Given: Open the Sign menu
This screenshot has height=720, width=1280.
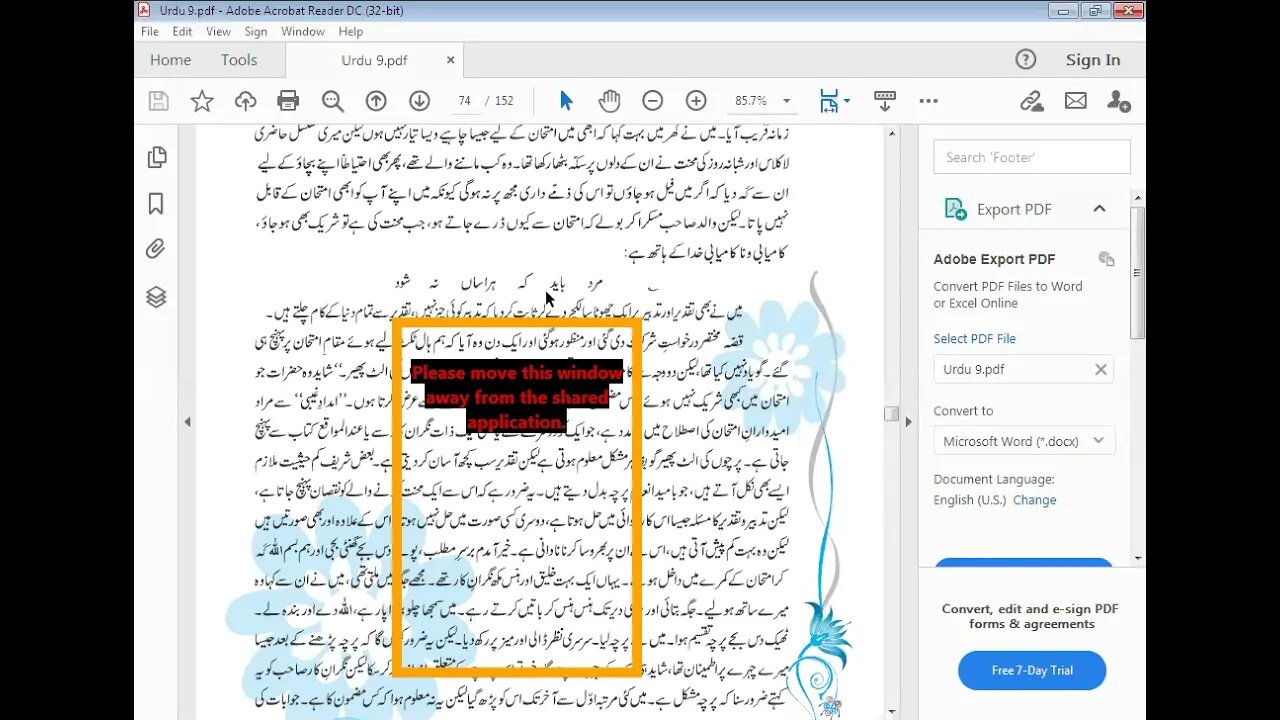Looking at the screenshot, I should point(256,32).
